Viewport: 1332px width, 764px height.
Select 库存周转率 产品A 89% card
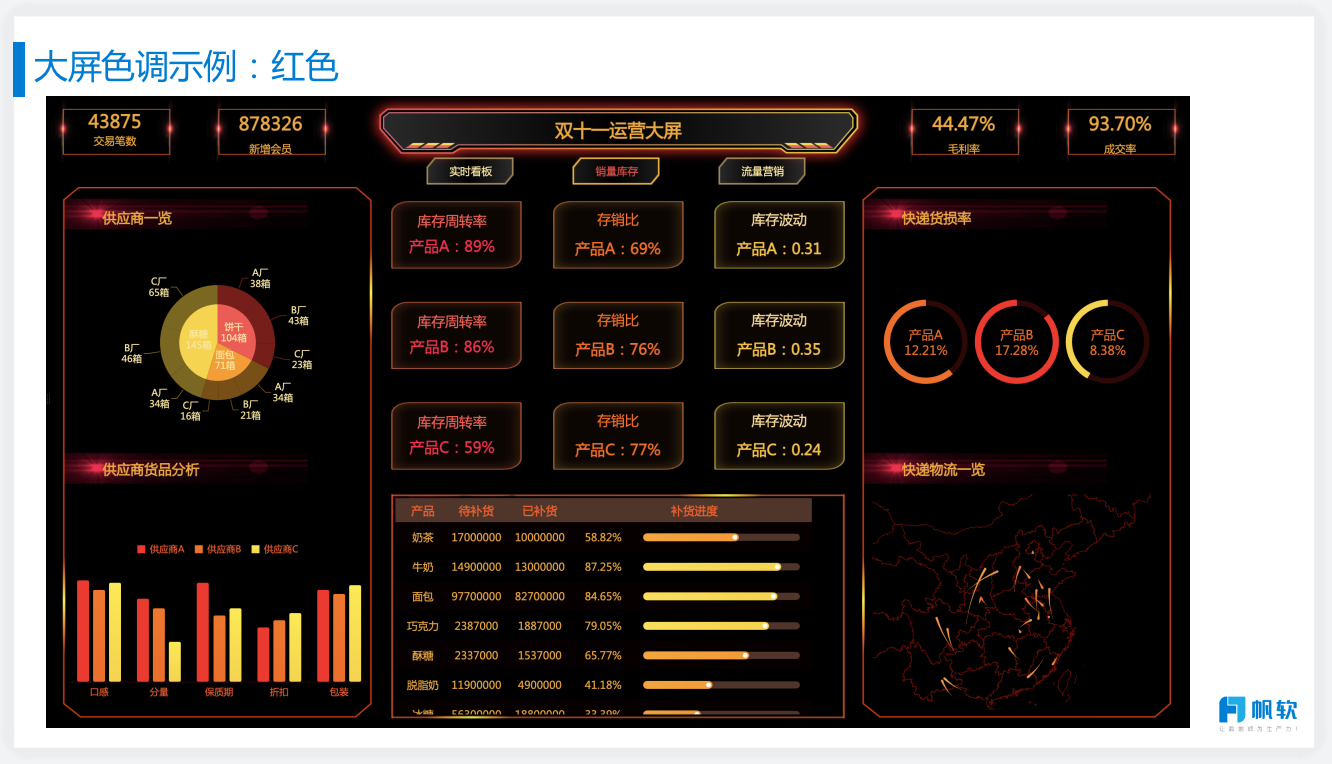[x=456, y=235]
